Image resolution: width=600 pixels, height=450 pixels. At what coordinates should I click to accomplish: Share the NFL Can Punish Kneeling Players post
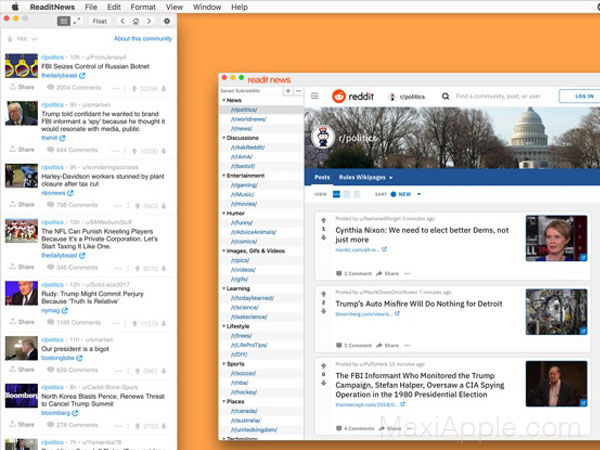tap(22, 267)
